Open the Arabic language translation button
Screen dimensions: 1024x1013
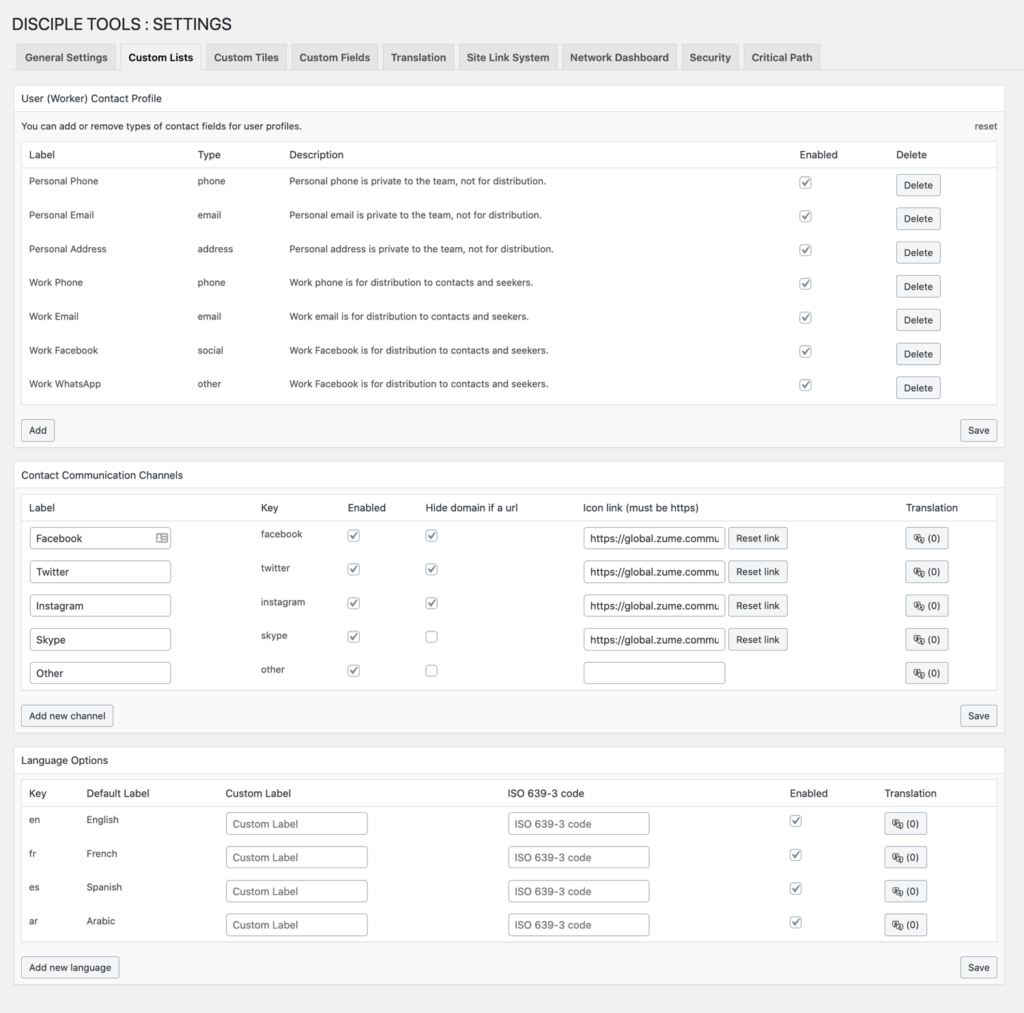click(905, 924)
